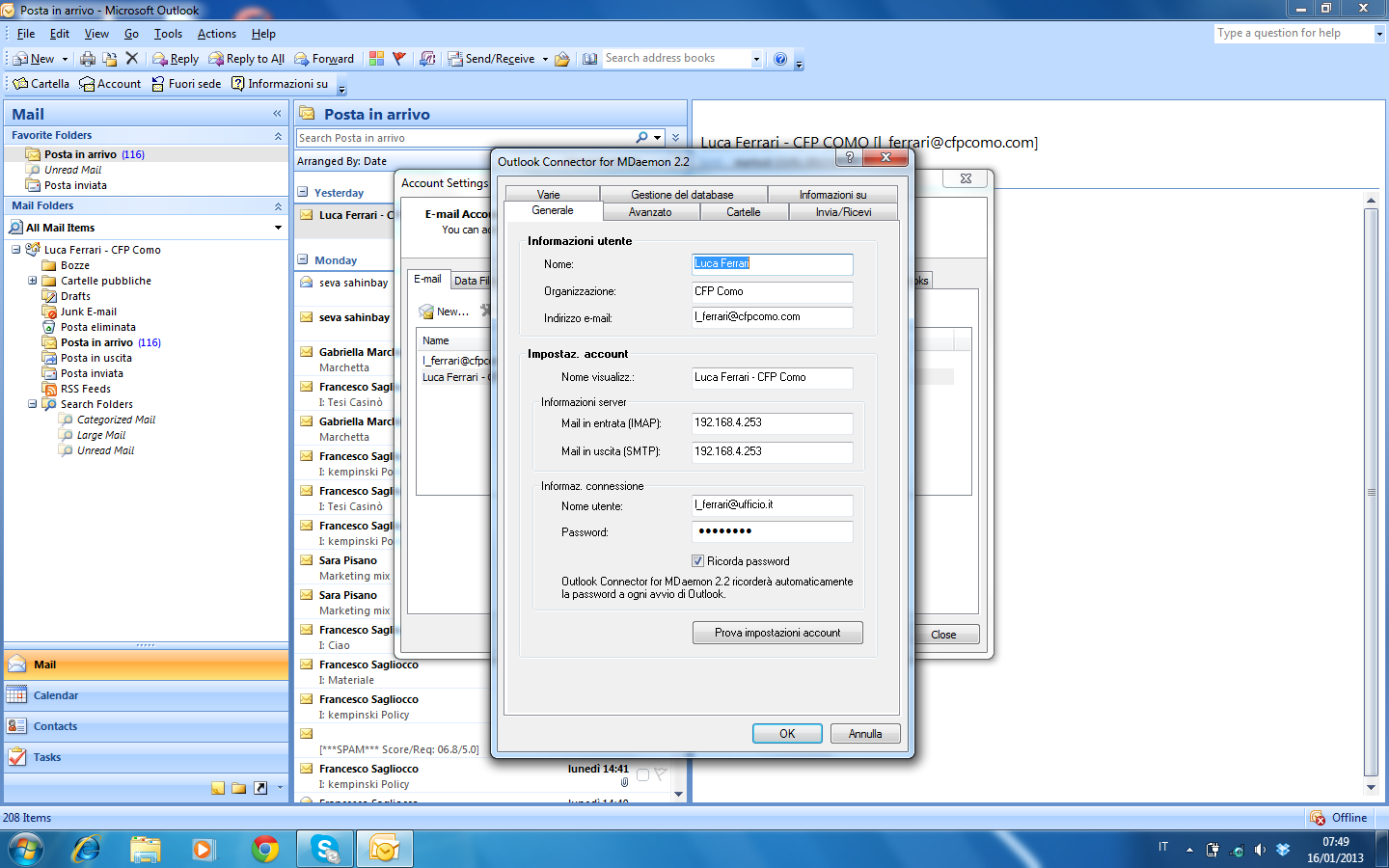1389x868 pixels.
Task: Open Google Chrome from the taskbar
Action: point(264,849)
